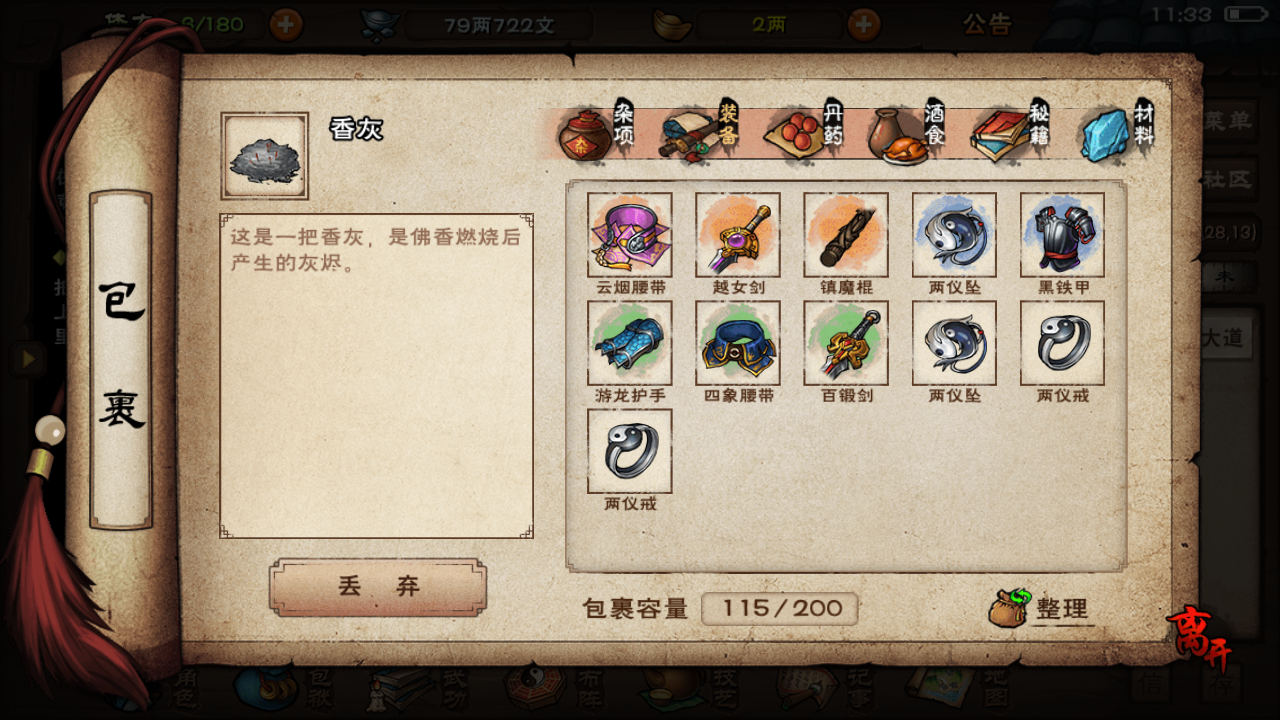Click the 丢弃 discard button
This screenshot has height=720, width=1280.
[378, 587]
